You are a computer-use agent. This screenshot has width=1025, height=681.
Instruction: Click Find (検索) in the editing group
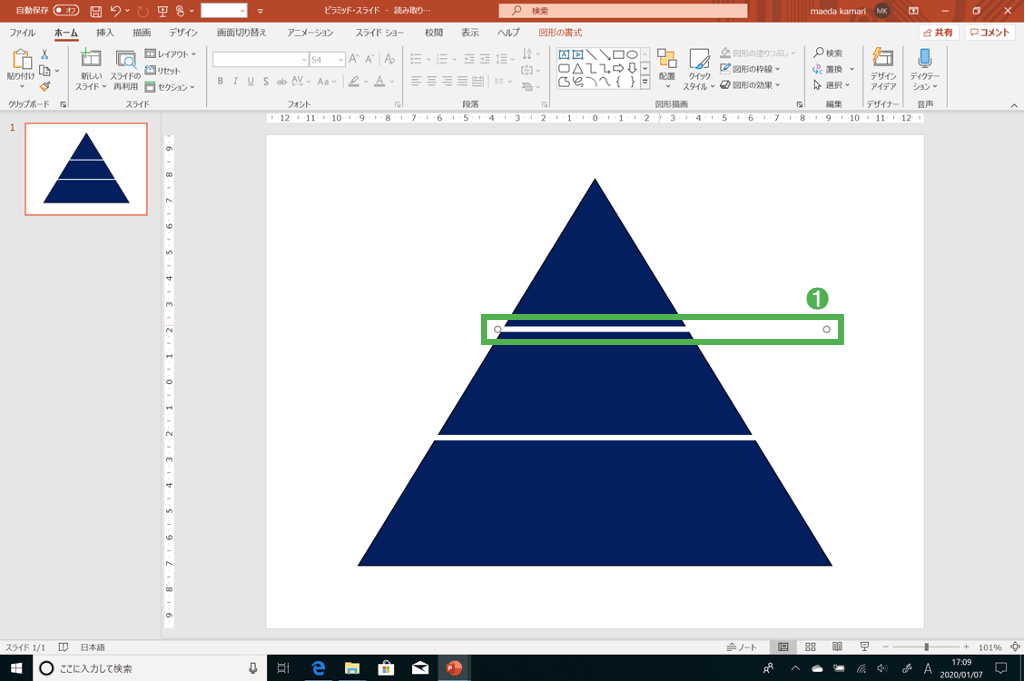[828, 53]
